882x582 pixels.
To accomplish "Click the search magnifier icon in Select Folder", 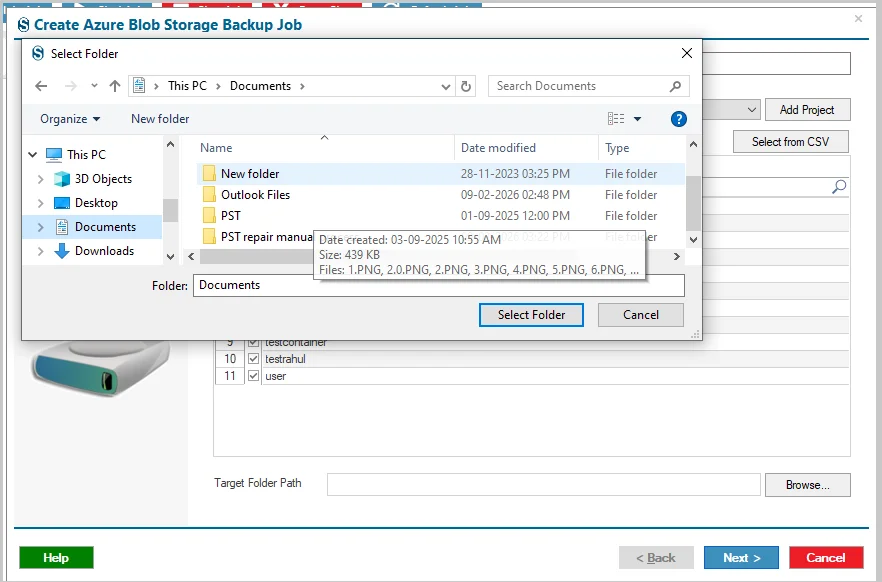I will (676, 86).
